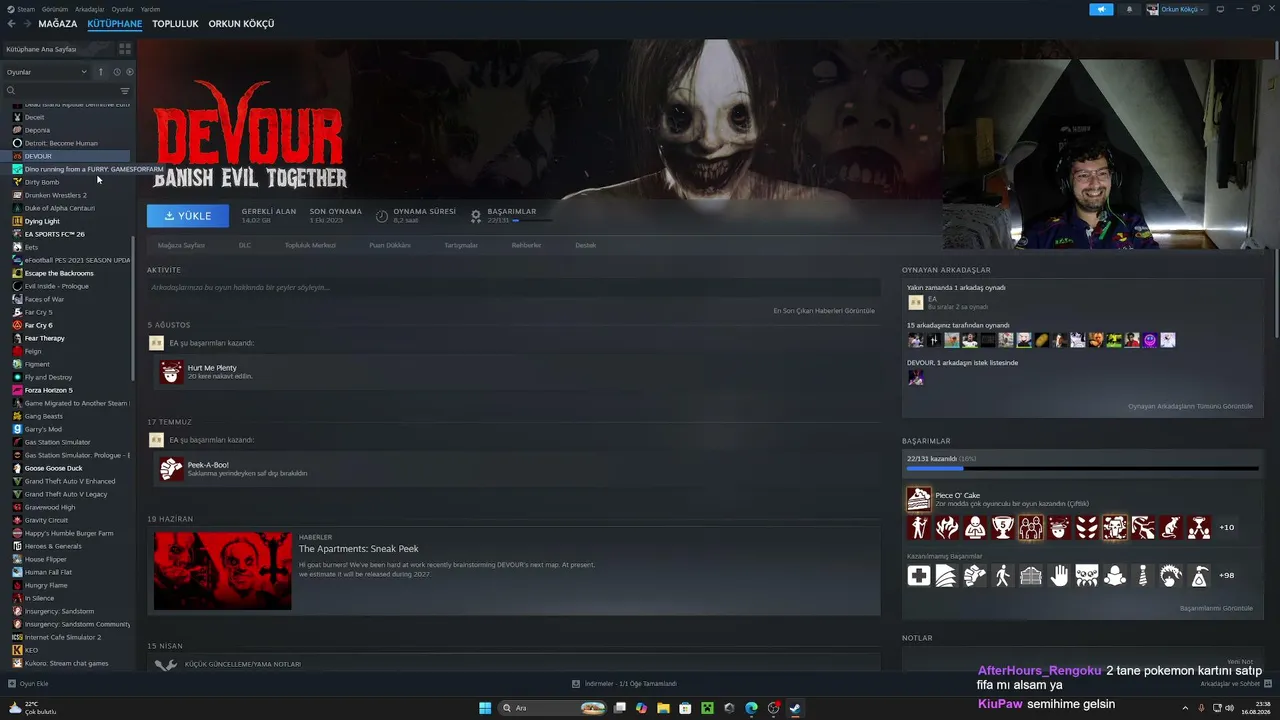Click the +98 more locked achievements
The height and width of the screenshot is (720, 1280).
pos(1227,575)
